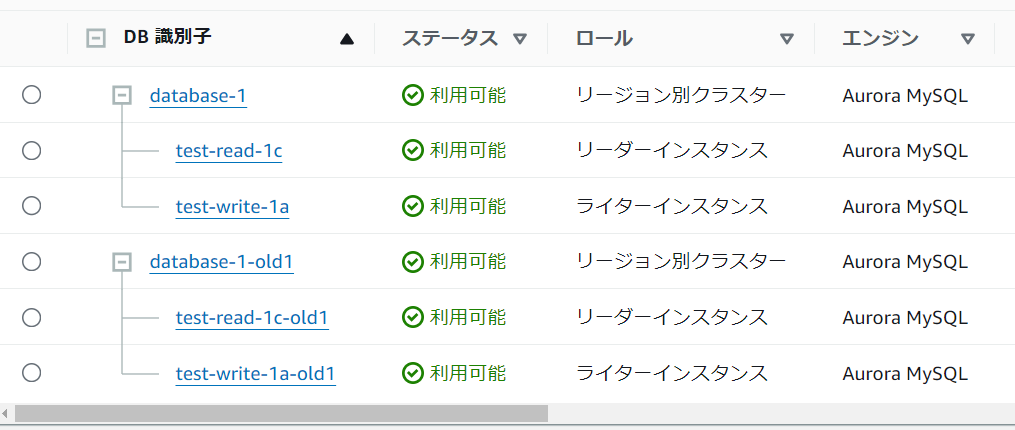Sort by エンジン column arrow
1015x430 pixels.
point(967,39)
